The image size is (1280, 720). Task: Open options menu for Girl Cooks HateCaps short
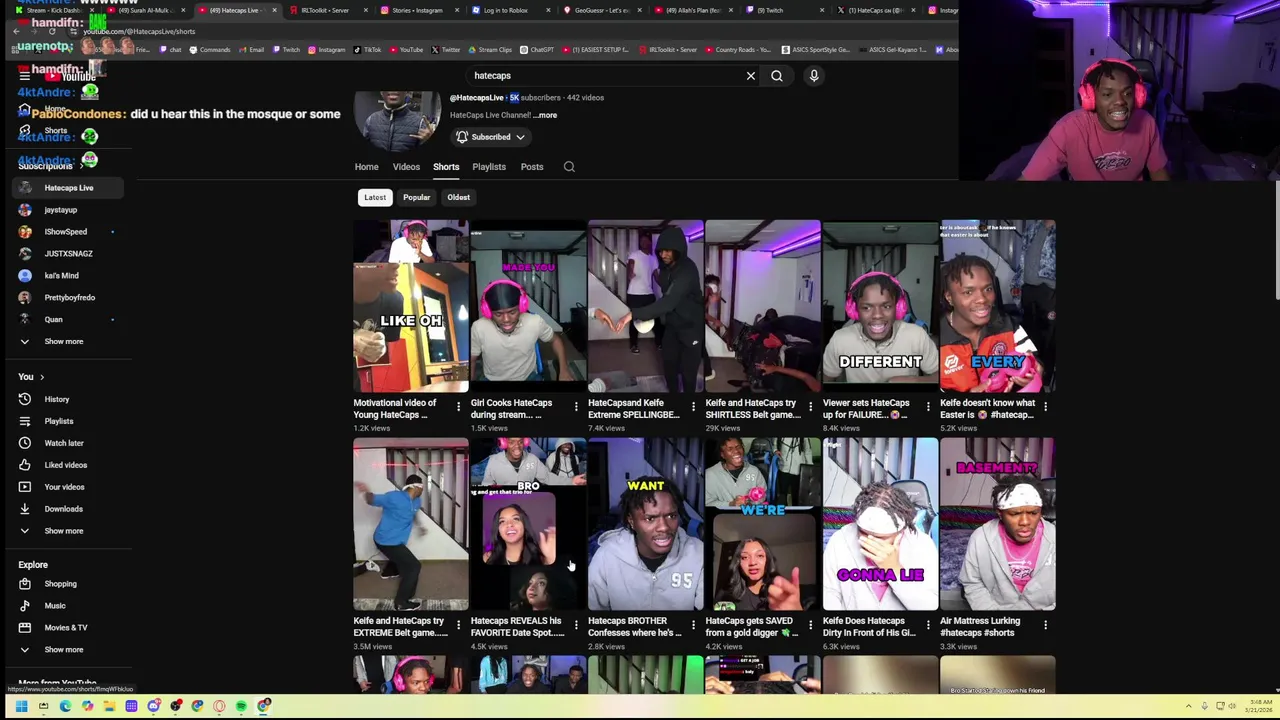click(x=576, y=407)
